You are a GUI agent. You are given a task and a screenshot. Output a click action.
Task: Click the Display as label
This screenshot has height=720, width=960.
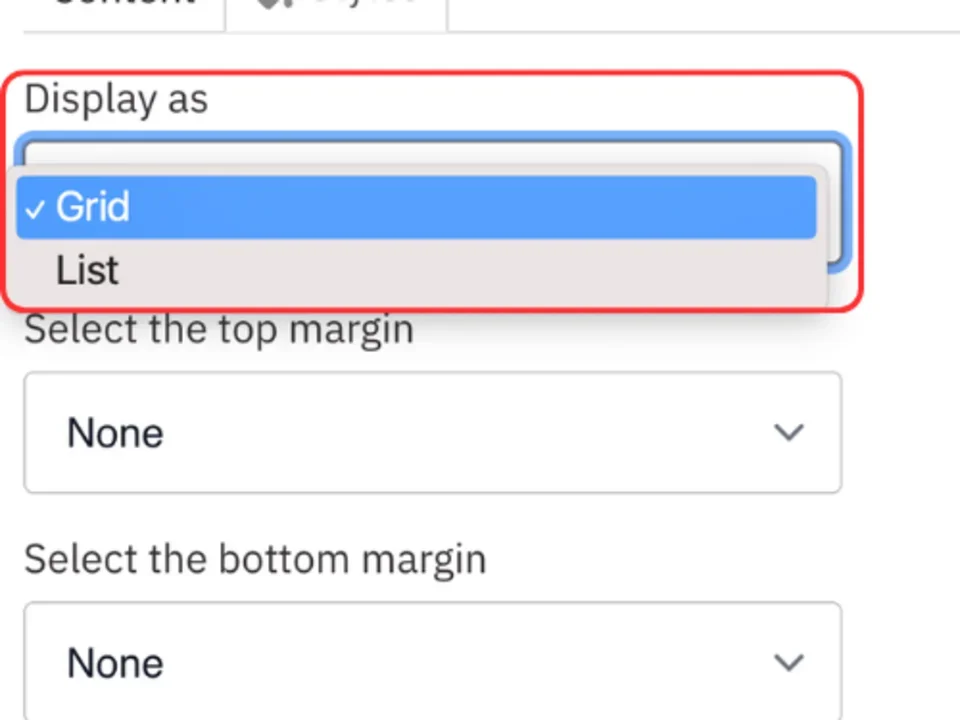115,98
